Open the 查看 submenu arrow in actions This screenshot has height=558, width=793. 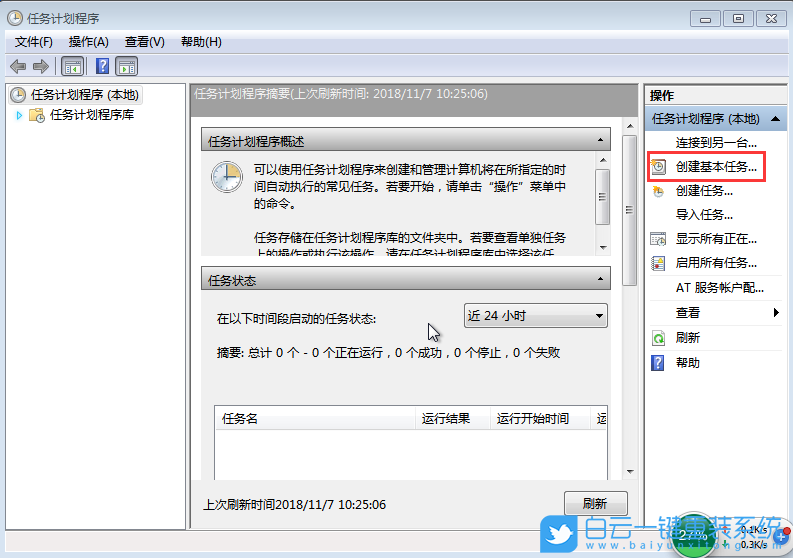point(776,313)
